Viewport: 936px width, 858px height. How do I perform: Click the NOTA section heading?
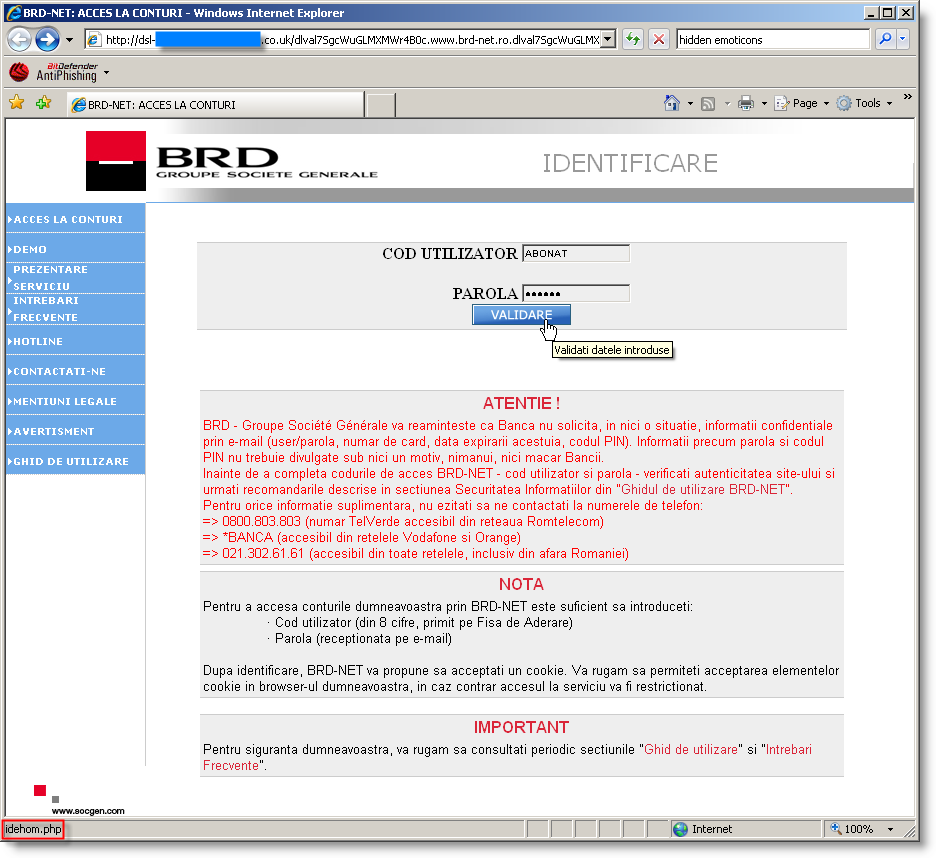(x=521, y=585)
